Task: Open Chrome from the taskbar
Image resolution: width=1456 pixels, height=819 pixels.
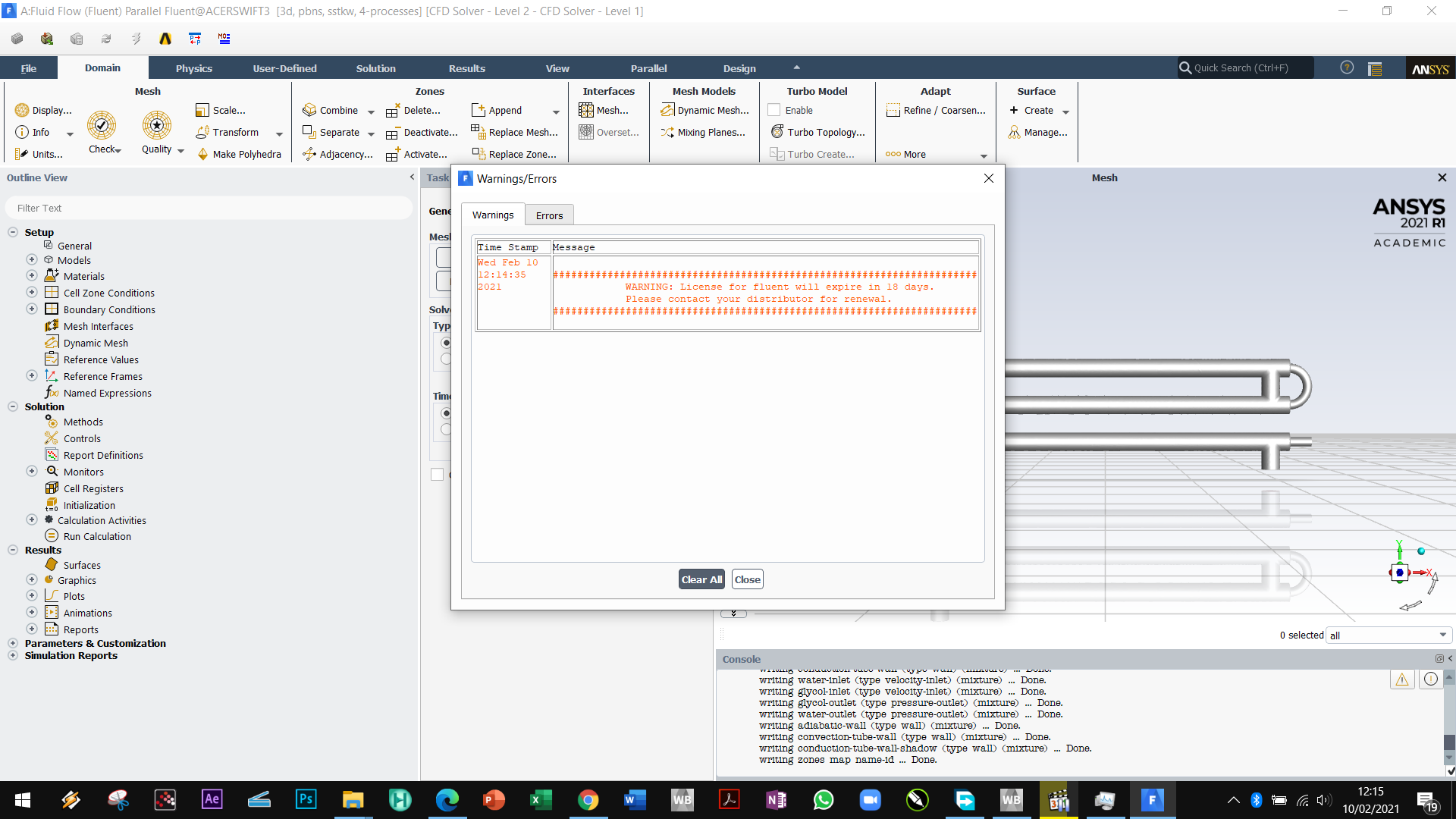Action: 588,799
